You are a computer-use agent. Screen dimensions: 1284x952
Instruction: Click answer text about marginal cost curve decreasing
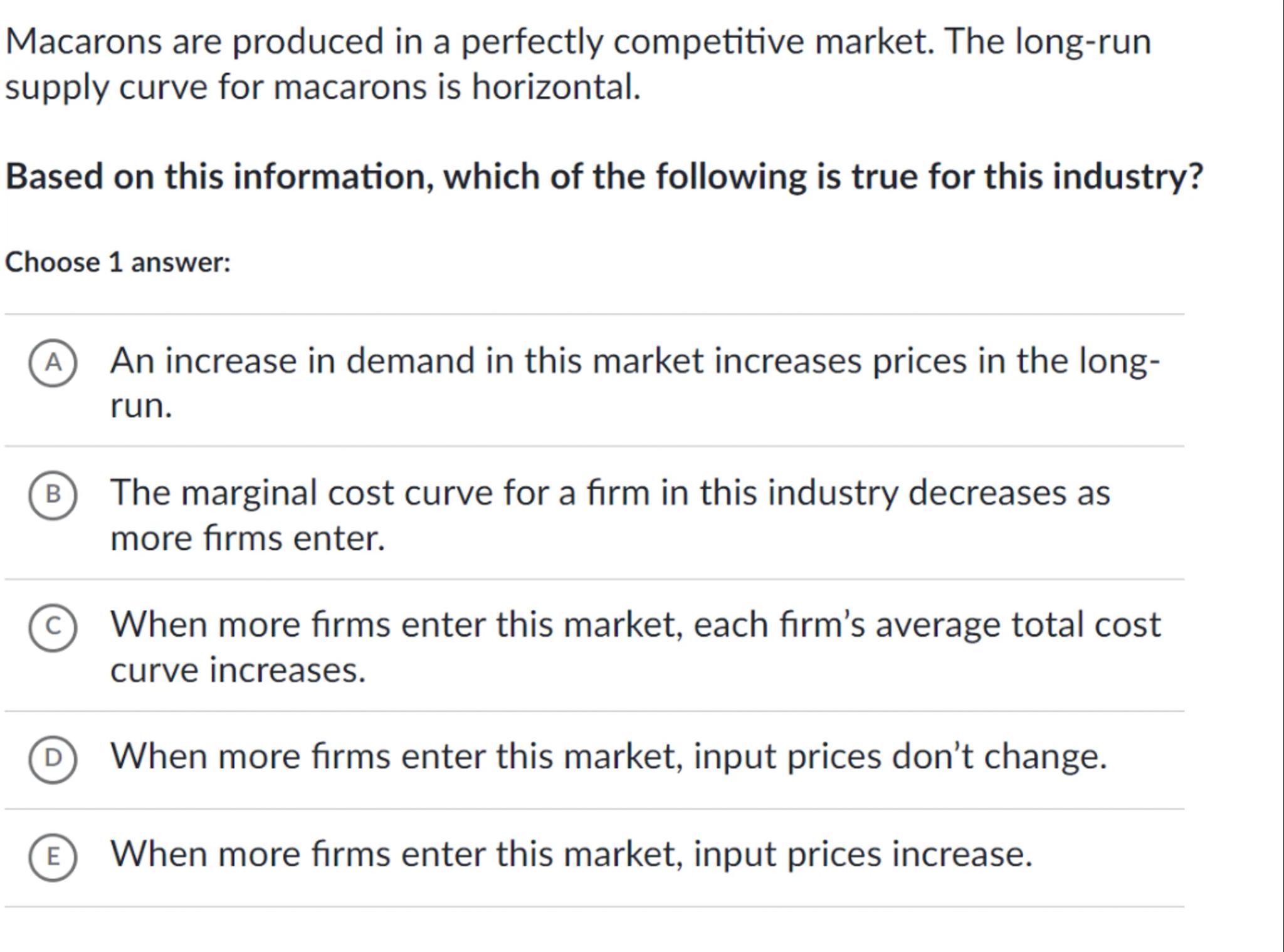coord(609,493)
